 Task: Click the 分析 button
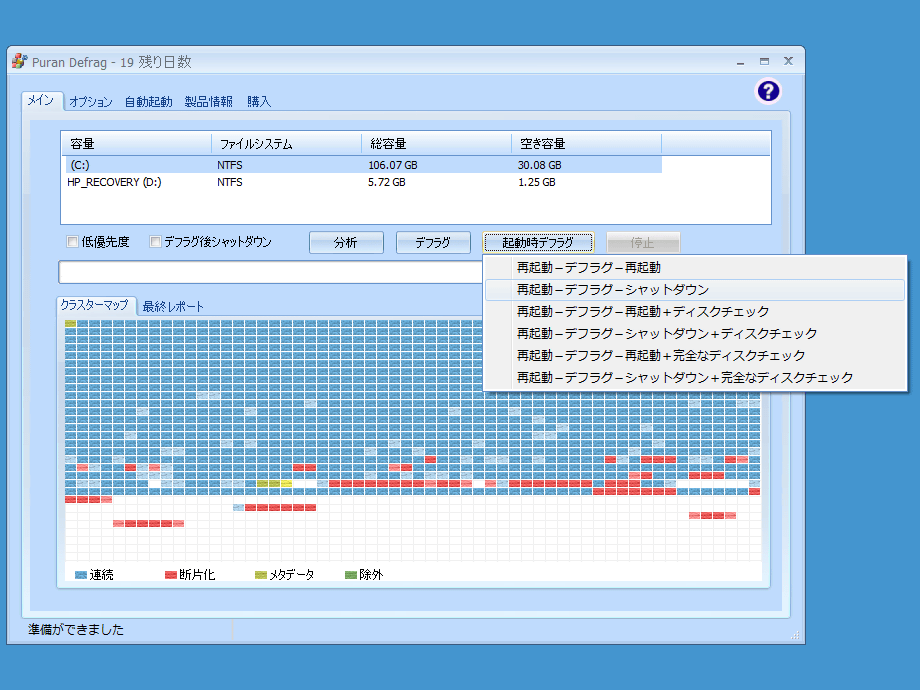pyautogui.click(x=346, y=242)
